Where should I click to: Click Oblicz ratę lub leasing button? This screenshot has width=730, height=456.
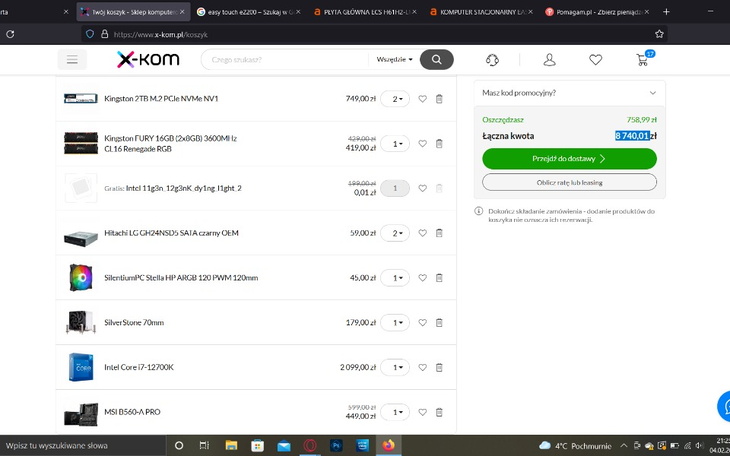click(x=569, y=182)
